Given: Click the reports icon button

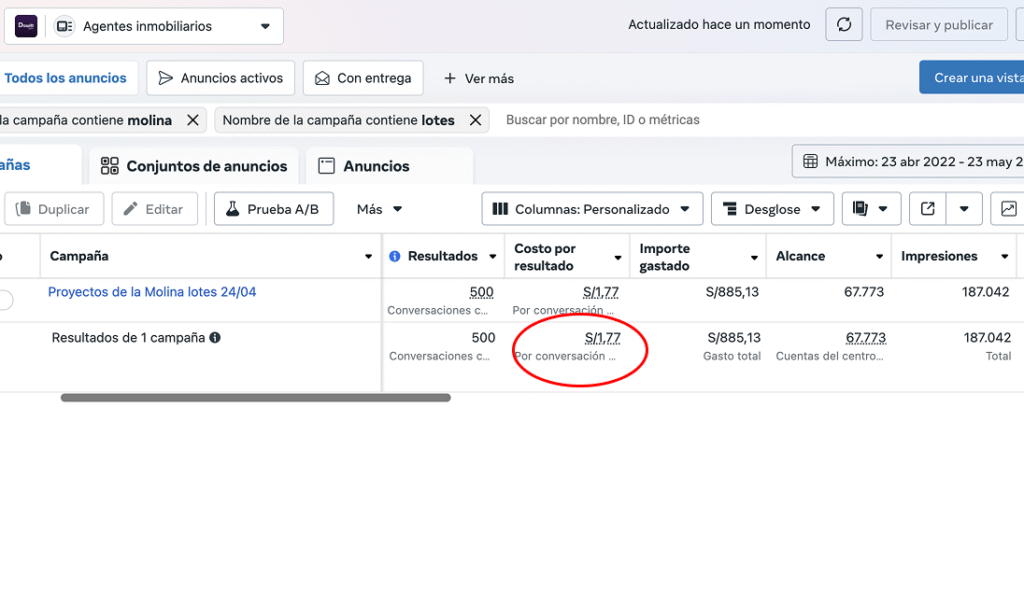Looking at the screenshot, I should tap(859, 209).
